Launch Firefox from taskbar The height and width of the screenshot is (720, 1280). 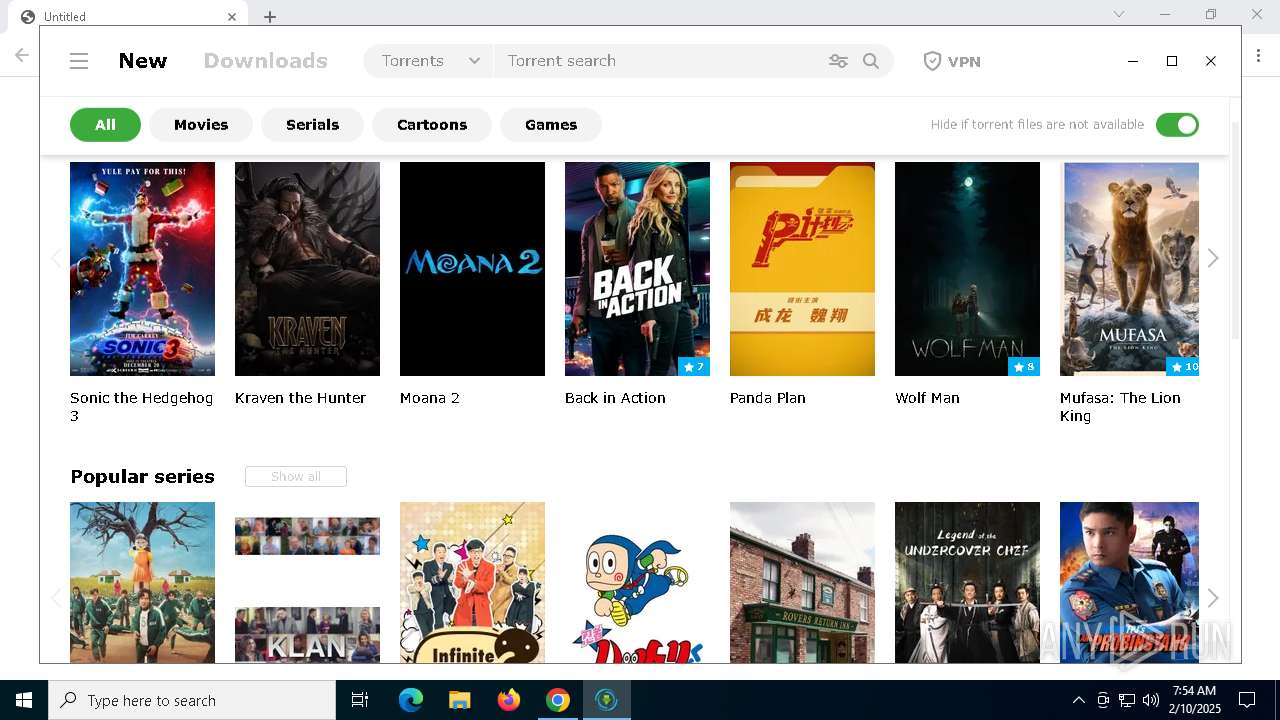(509, 700)
